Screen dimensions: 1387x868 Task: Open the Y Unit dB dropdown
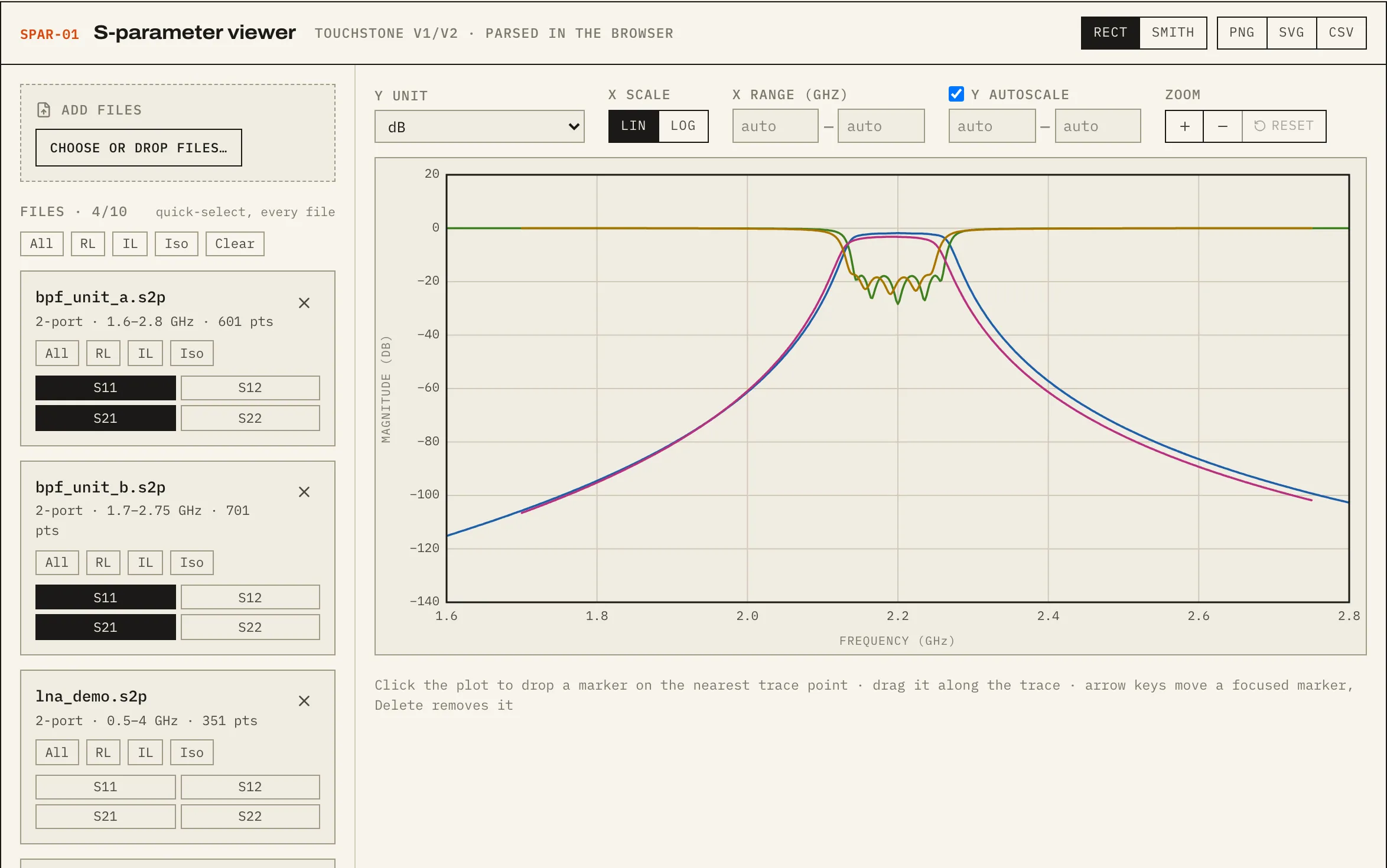point(480,127)
